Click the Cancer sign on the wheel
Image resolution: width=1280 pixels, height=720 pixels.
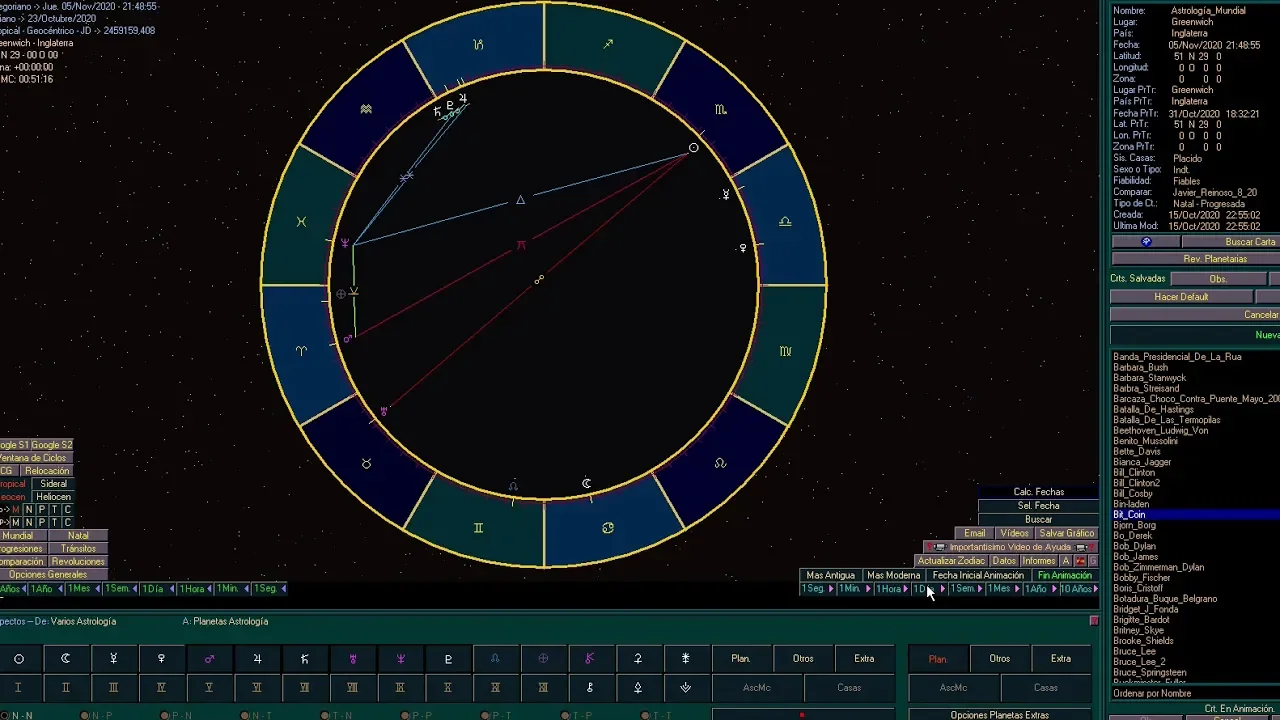pos(608,528)
